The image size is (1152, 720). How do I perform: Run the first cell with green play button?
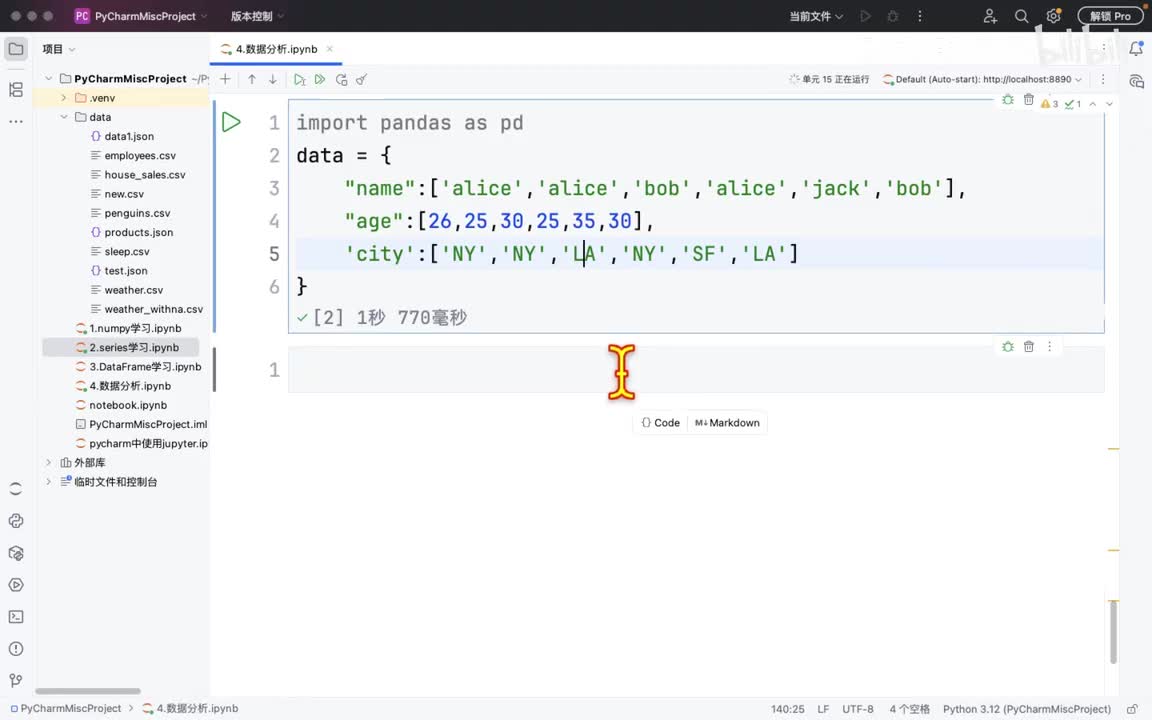231,122
